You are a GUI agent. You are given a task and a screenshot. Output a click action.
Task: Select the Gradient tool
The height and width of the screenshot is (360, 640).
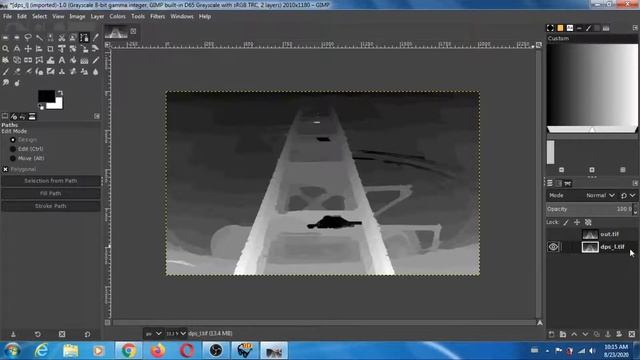pyautogui.click(x=84, y=60)
